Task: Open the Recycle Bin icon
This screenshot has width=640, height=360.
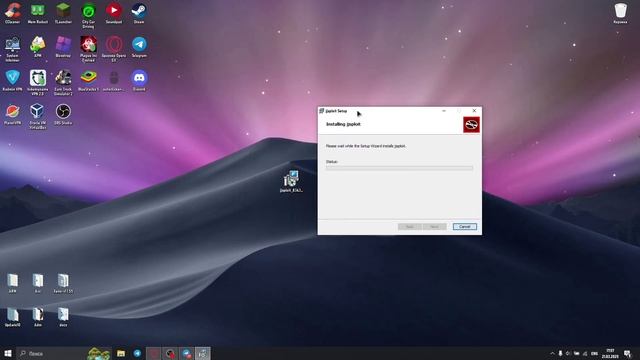Action: [620, 13]
